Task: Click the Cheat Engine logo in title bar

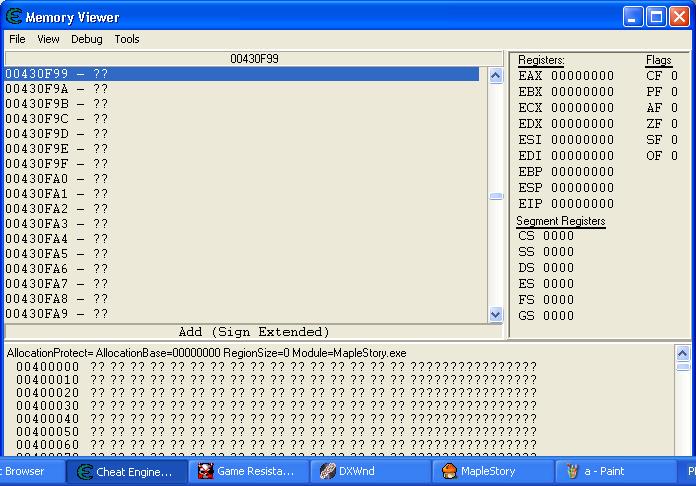Action: pos(14,16)
